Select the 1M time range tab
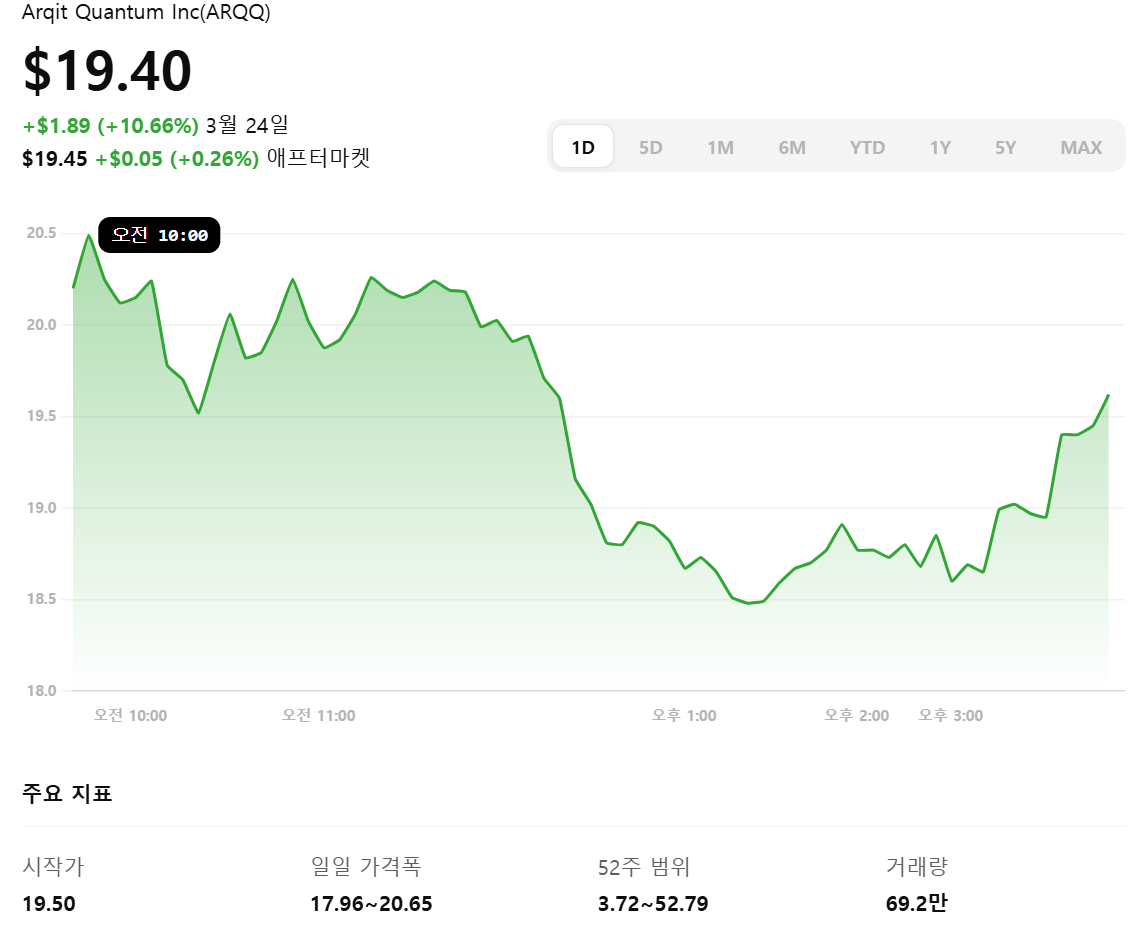The image size is (1137, 945). point(721,146)
